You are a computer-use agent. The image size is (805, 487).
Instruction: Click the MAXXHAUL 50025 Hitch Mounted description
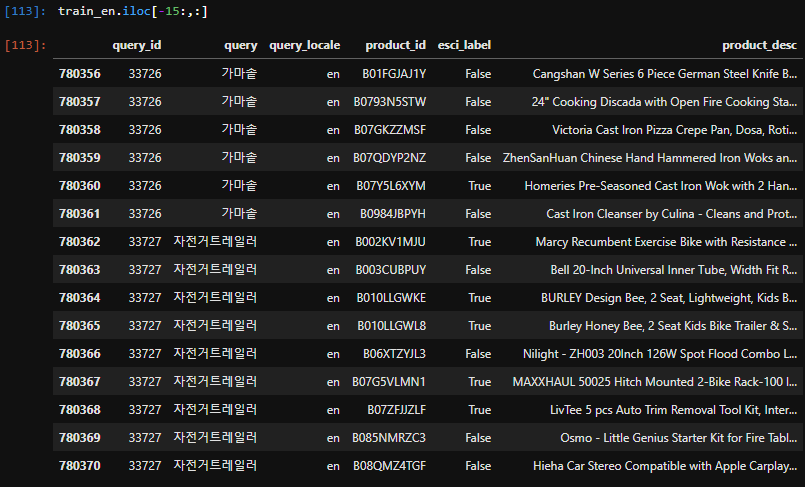pos(655,381)
